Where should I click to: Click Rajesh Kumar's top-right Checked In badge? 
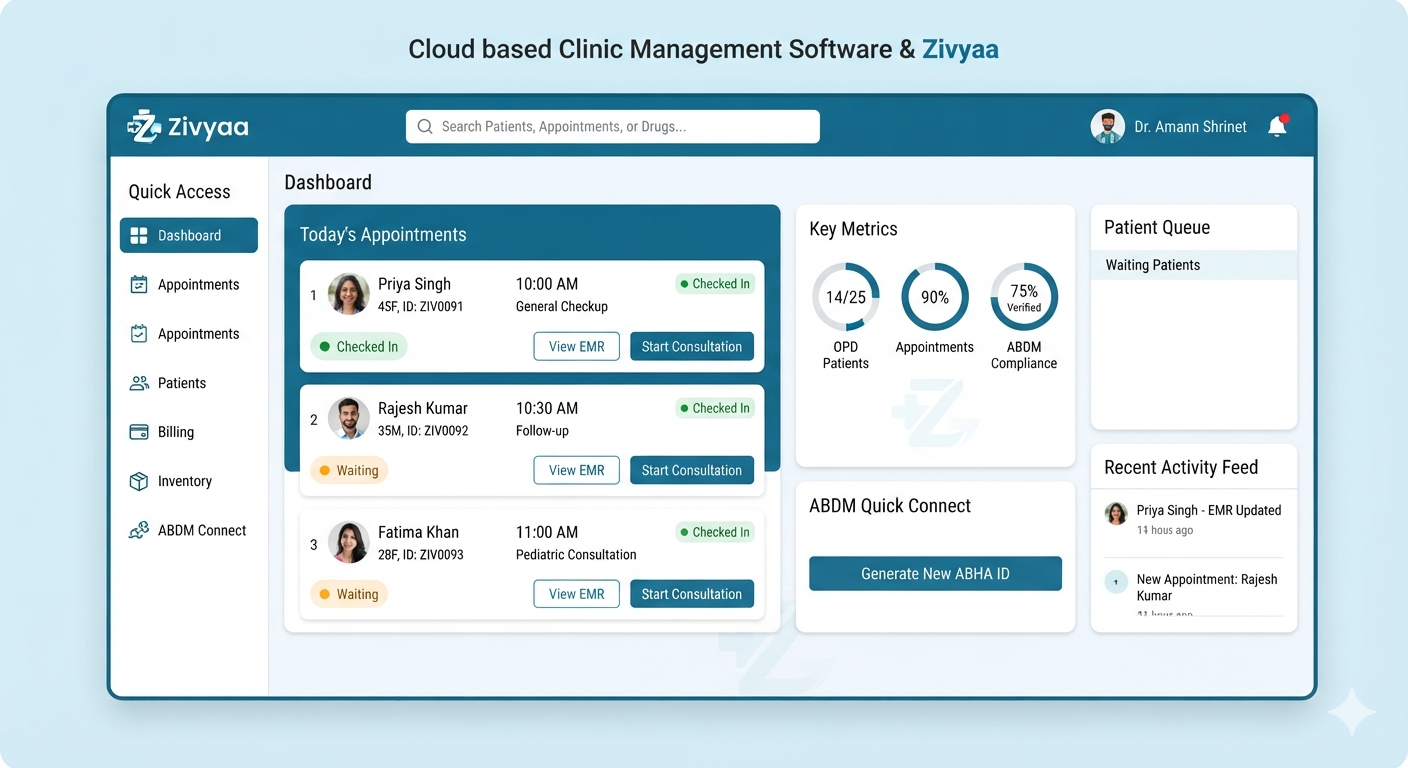pyautogui.click(x=714, y=408)
